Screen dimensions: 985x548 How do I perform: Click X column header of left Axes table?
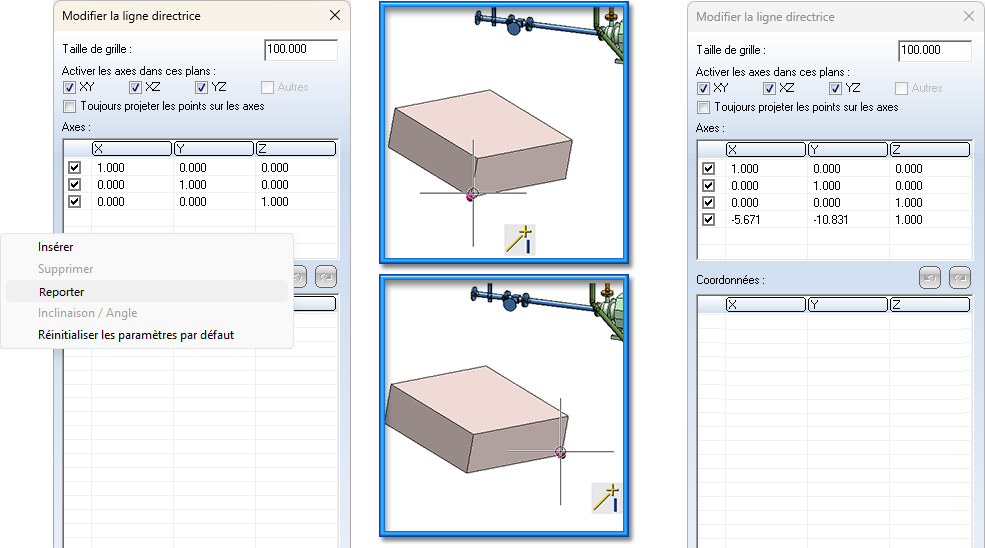[x=132, y=148]
